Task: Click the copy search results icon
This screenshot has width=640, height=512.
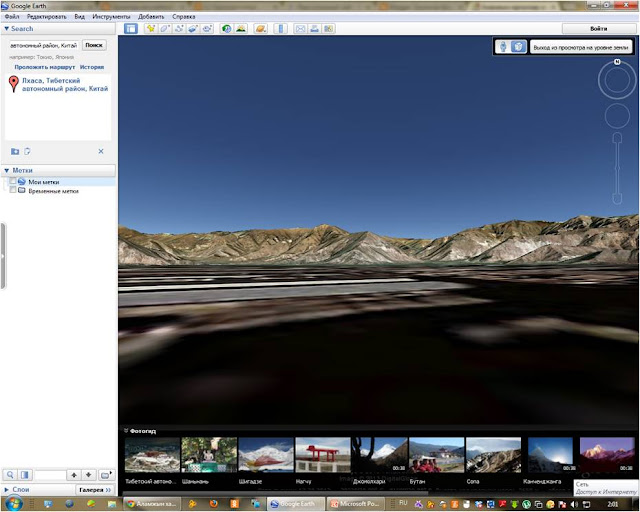Action: click(x=27, y=151)
